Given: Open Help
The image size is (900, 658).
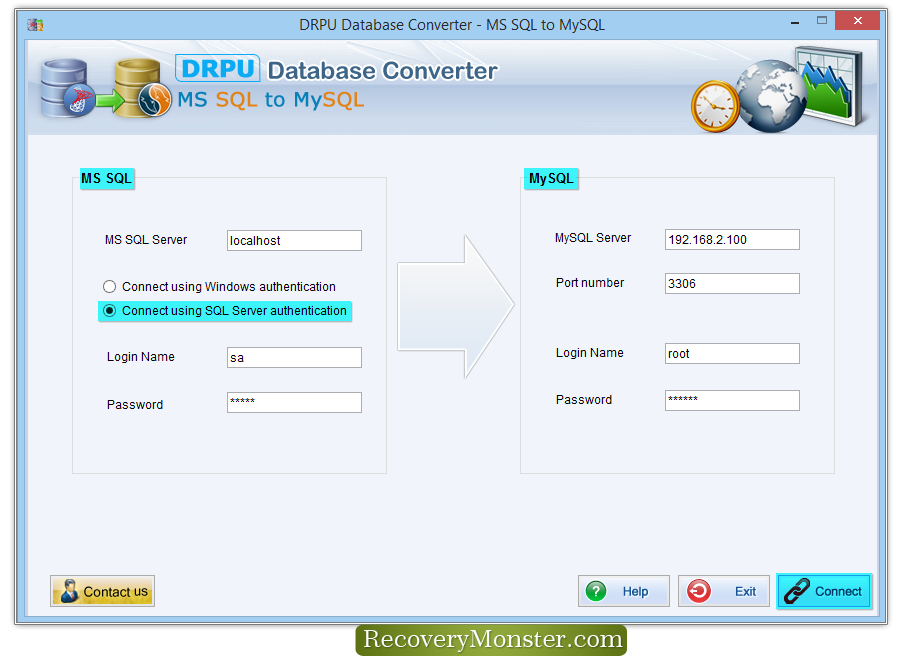Looking at the screenshot, I should click(x=623, y=591).
